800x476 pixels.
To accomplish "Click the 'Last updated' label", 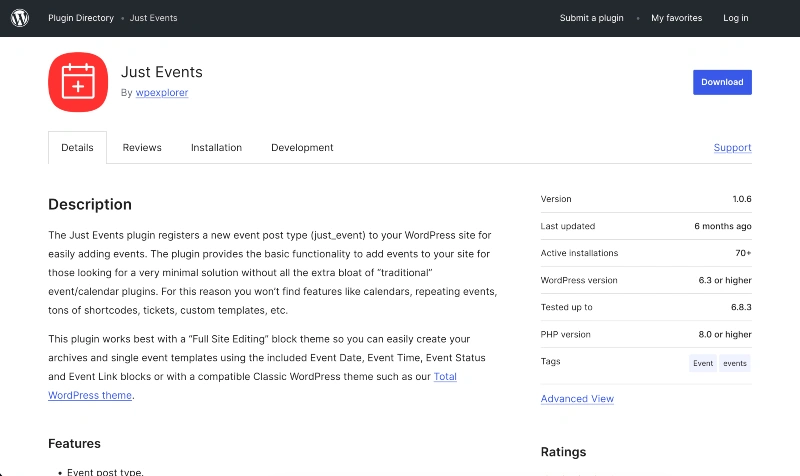I will [568, 226].
